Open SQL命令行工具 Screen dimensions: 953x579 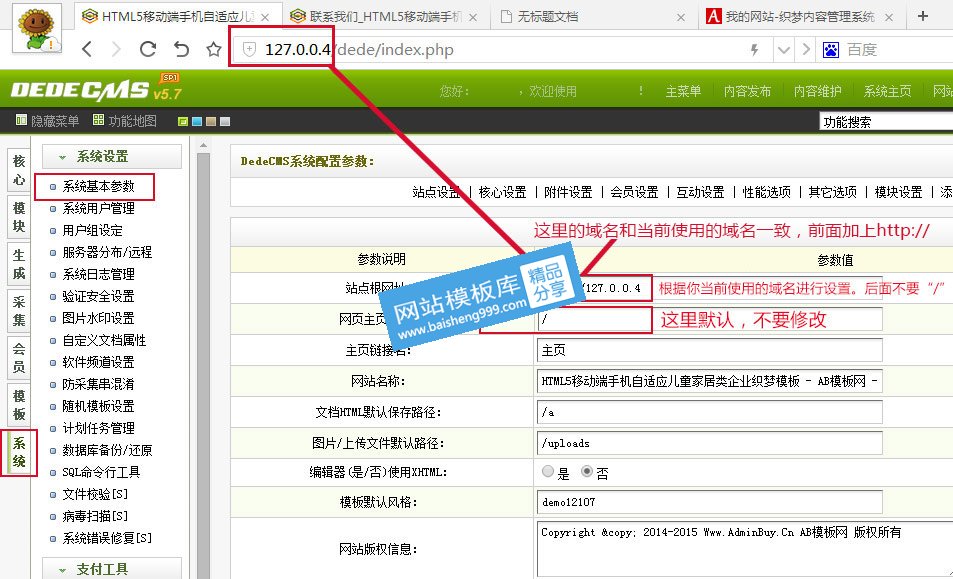(101, 472)
